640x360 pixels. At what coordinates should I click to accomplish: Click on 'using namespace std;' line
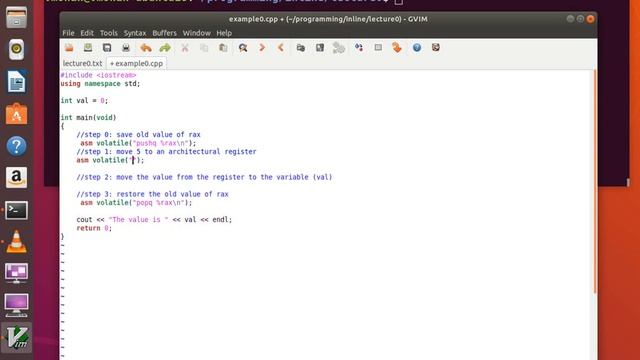tap(100, 84)
